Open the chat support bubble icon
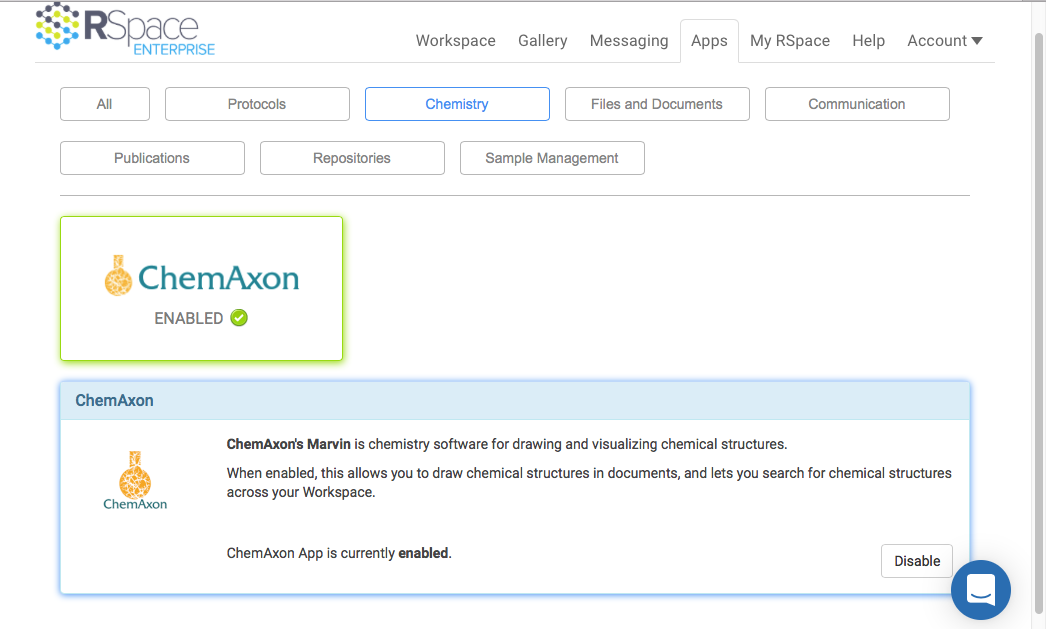This screenshot has width=1046, height=629. click(x=980, y=590)
